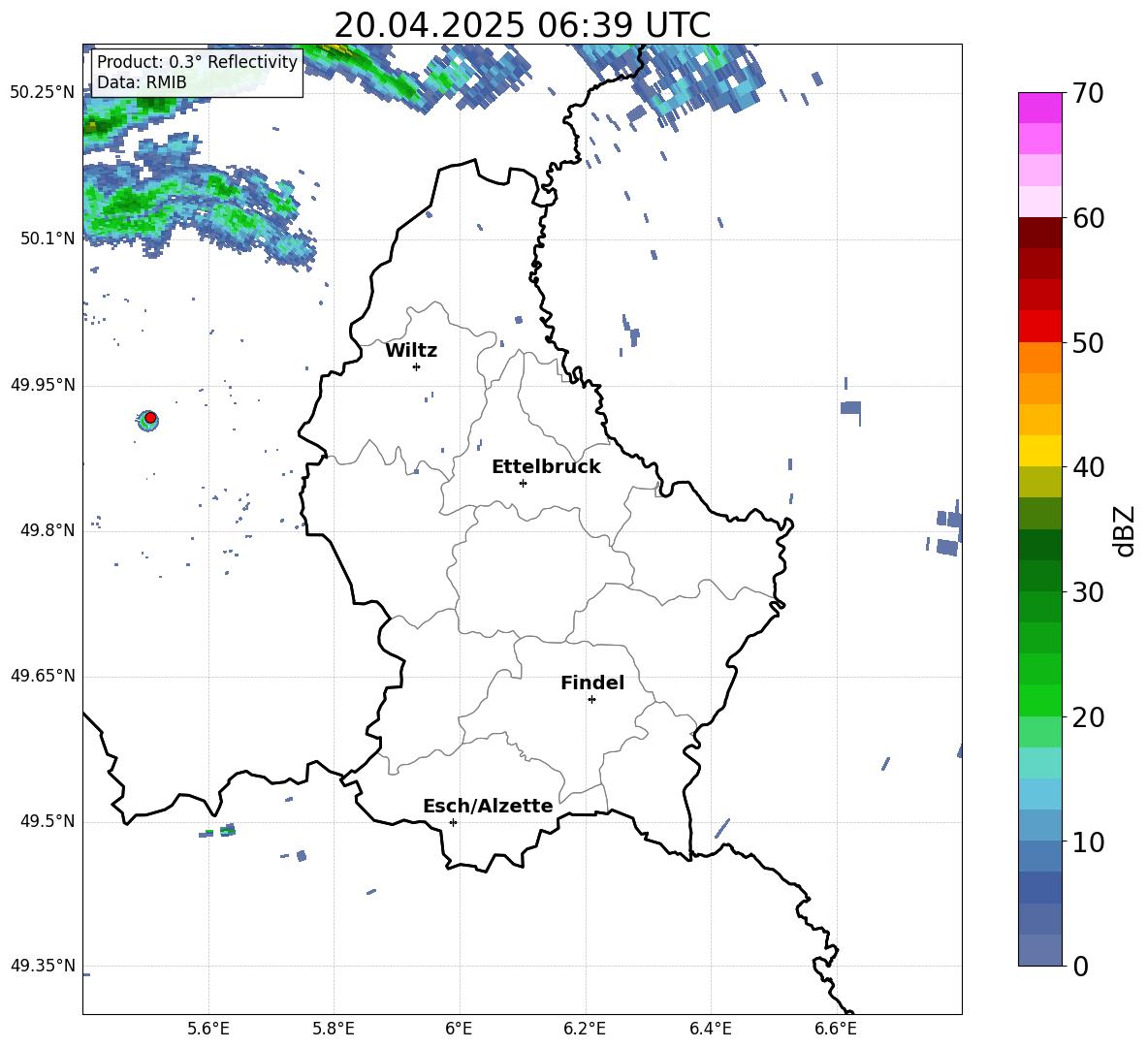1148x1048 pixels.
Task: Click the colorbar tick value 70
Action: [1088, 94]
